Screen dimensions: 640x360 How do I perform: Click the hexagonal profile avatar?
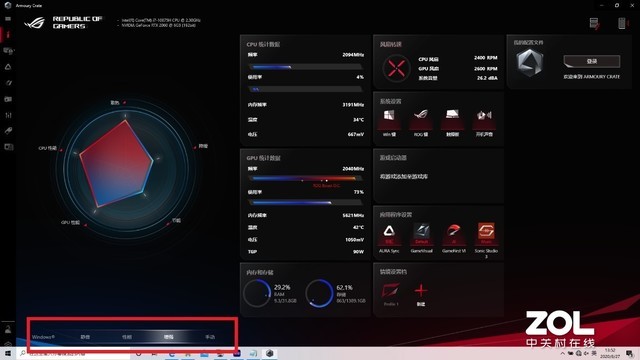tap(530, 62)
